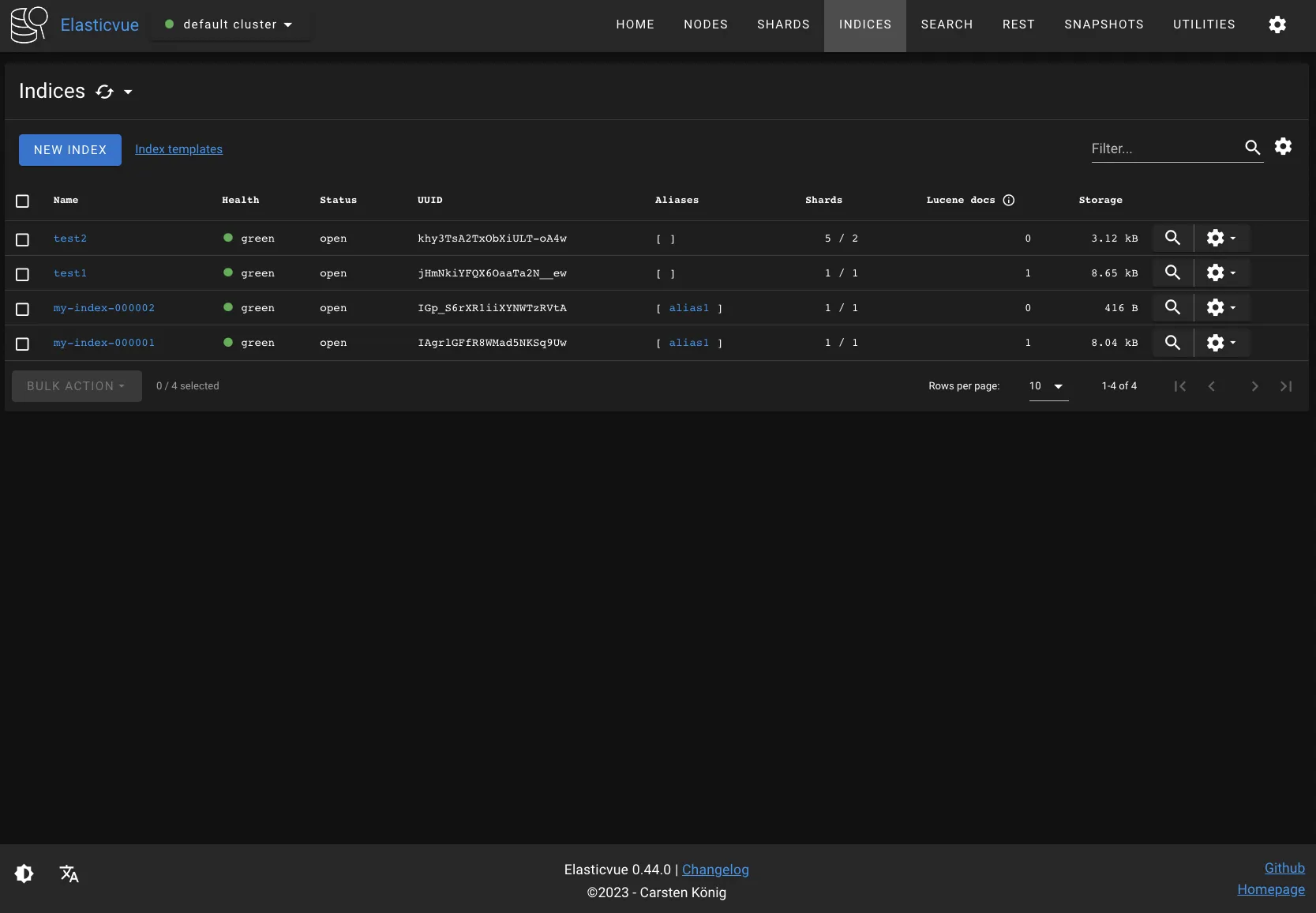Go to the first page of results
Image resolution: width=1316 pixels, height=913 pixels.
pyautogui.click(x=1180, y=386)
